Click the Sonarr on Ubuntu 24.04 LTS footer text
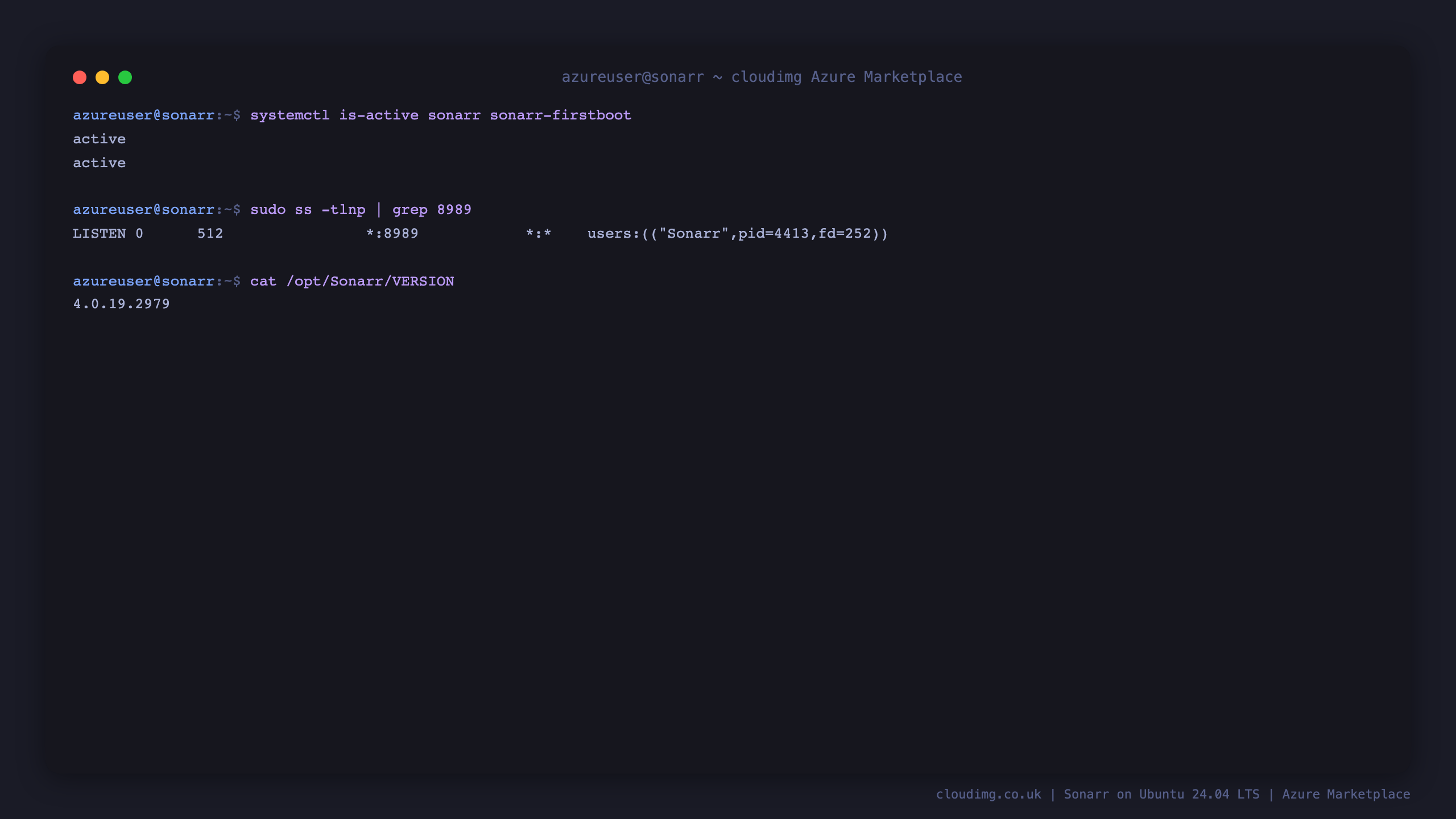The image size is (1456, 819). point(1161,794)
